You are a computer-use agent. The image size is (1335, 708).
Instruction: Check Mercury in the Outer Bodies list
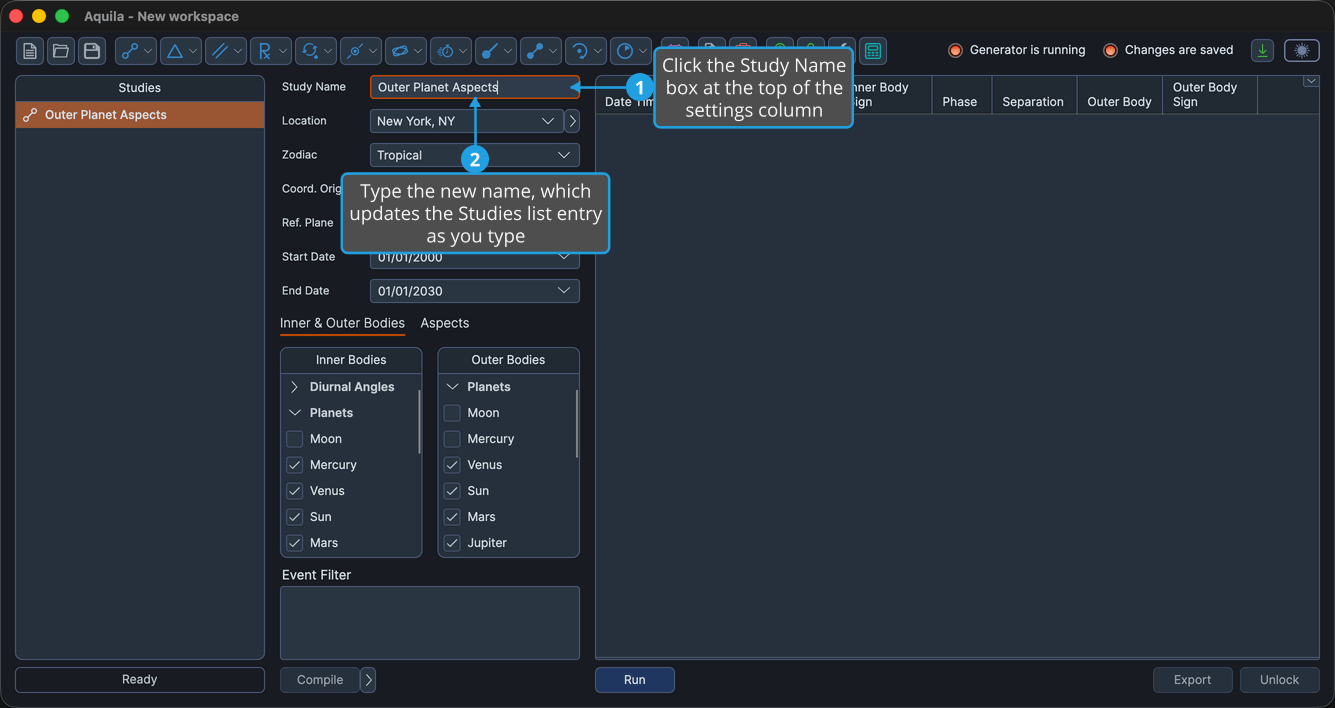pyautogui.click(x=452, y=439)
